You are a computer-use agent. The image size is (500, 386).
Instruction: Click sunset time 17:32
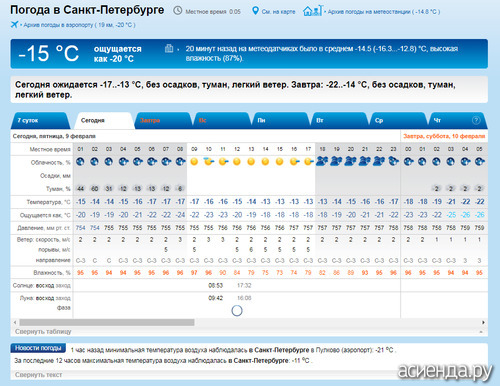(x=244, y=285)
